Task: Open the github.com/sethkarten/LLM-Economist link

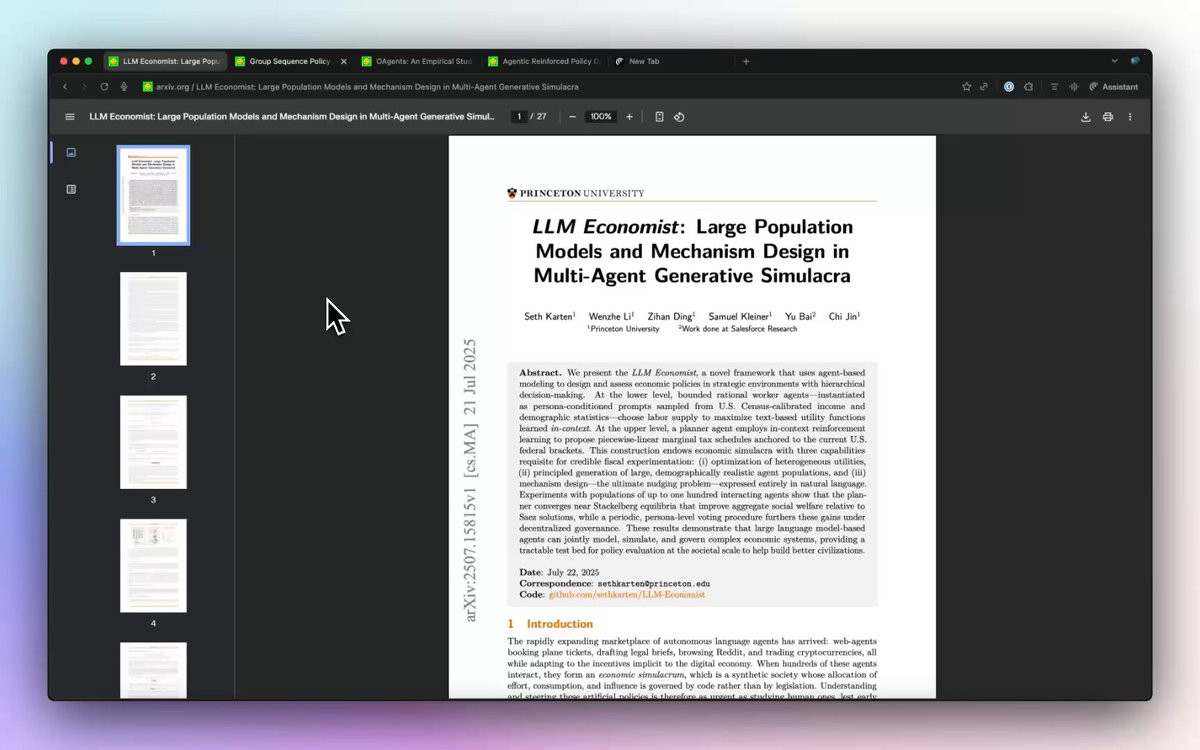Action: pos(626,594)
